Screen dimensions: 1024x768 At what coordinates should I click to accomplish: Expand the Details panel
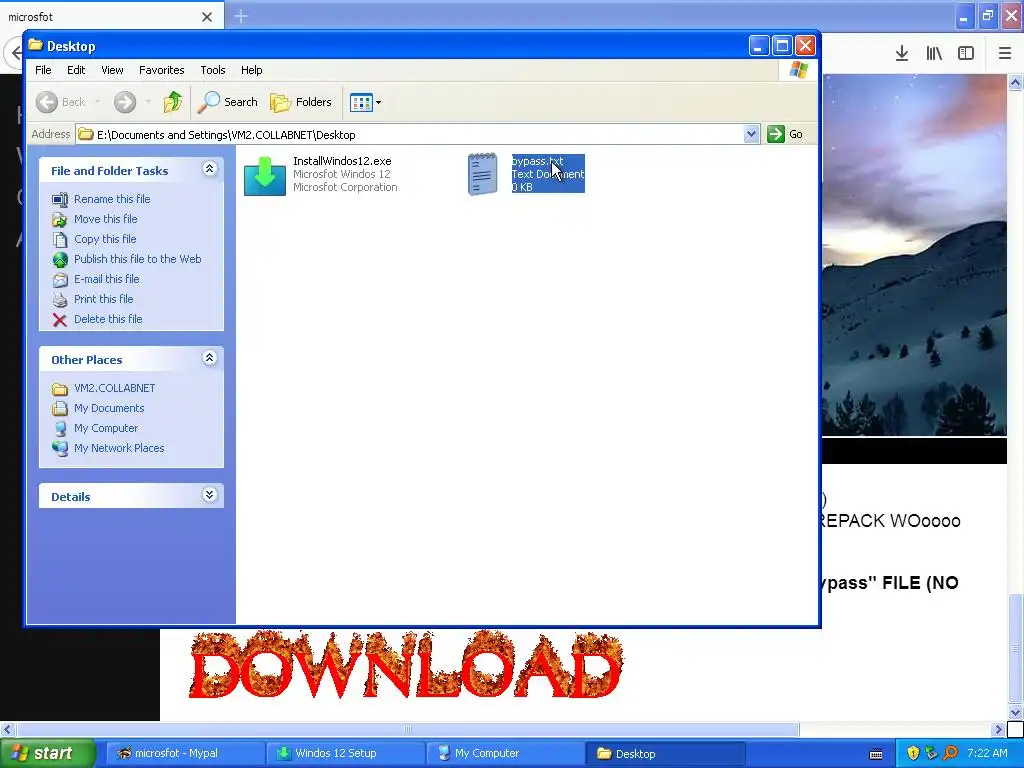coord(209,495)
